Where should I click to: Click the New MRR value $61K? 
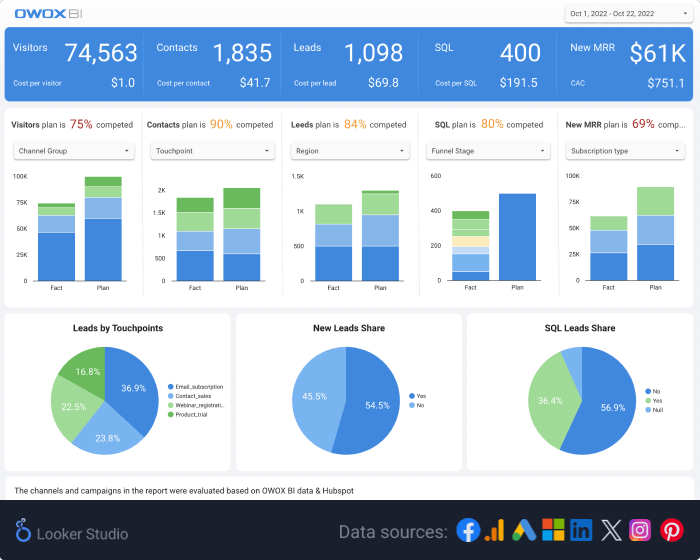(658, 53)
